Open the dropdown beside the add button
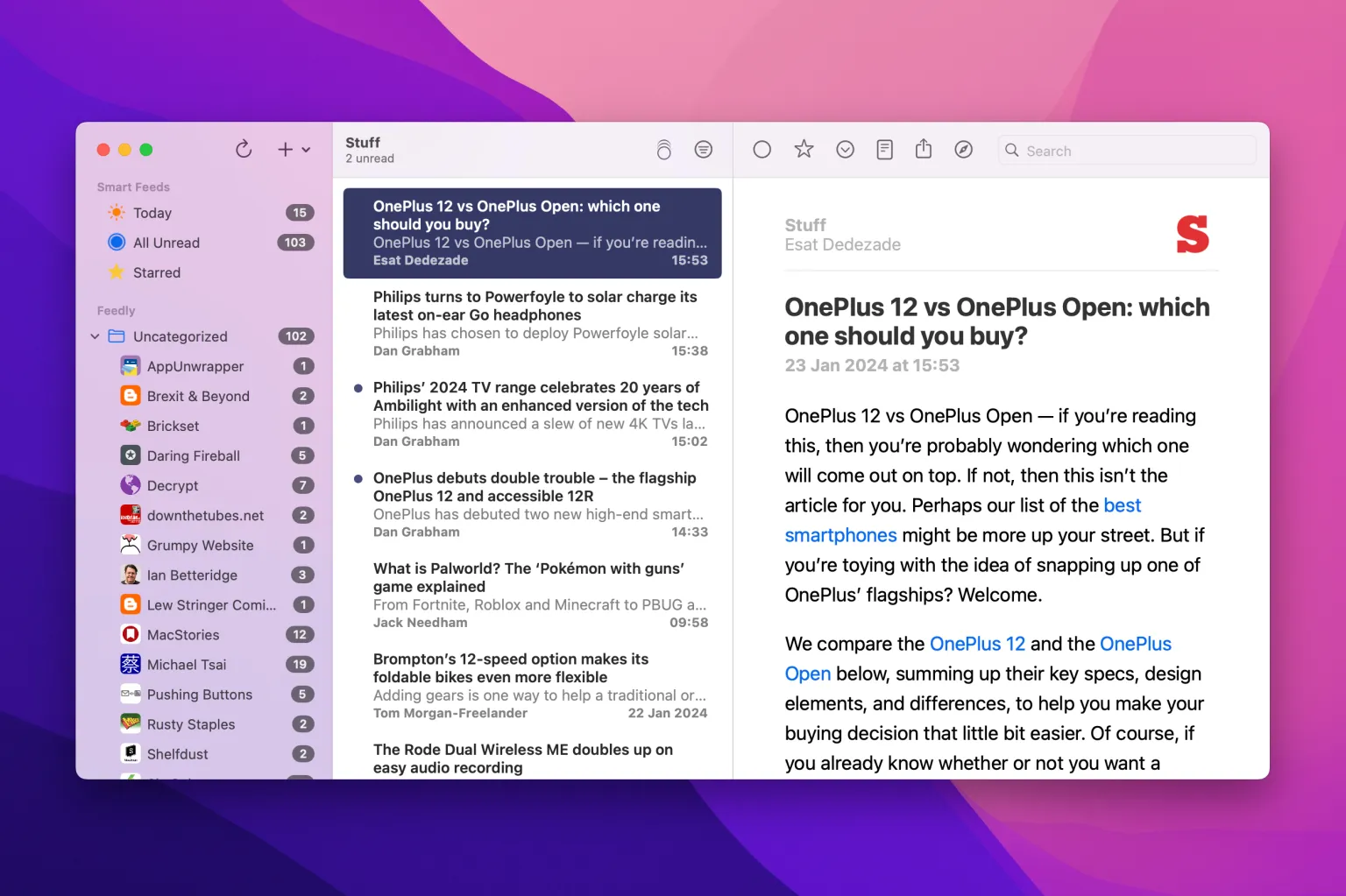Image resolution: width=1346 pixels, height=896 pixels. (x=305, y=149)
